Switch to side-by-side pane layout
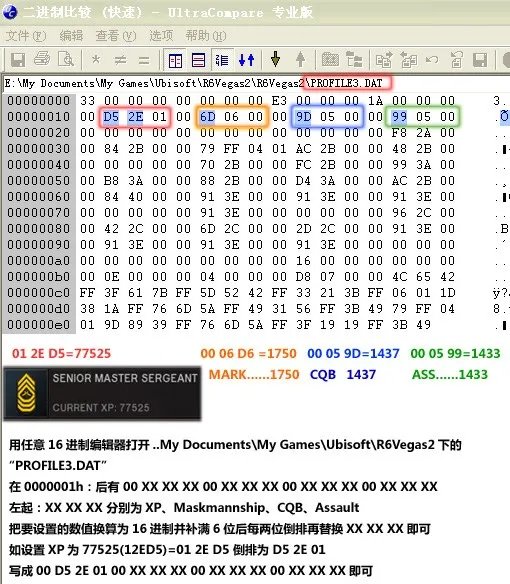 [x=175, y=60]
